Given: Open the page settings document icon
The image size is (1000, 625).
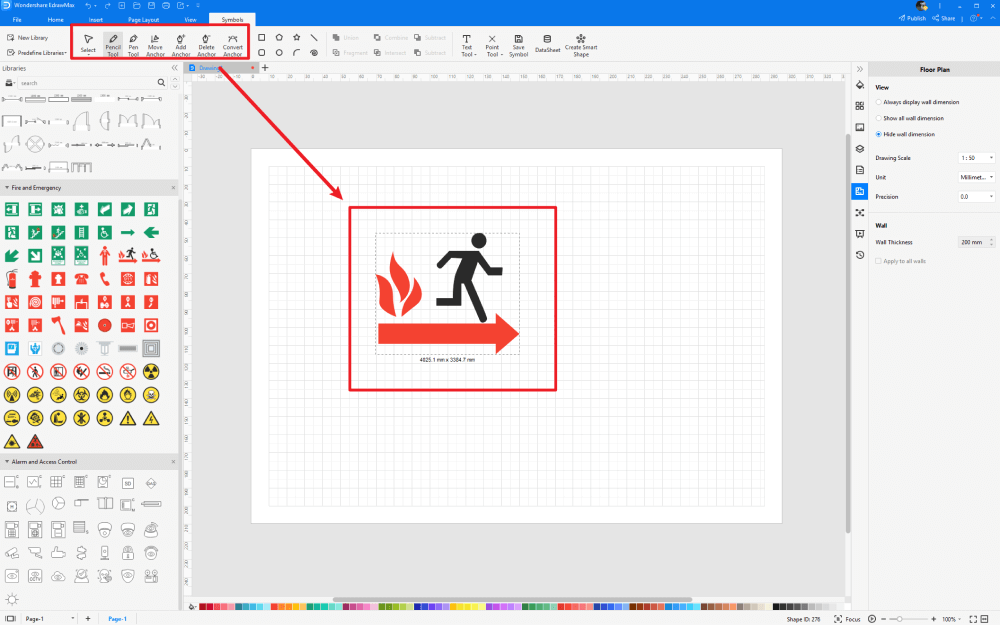Looking at the screenshot, I should tap(860, 170).
